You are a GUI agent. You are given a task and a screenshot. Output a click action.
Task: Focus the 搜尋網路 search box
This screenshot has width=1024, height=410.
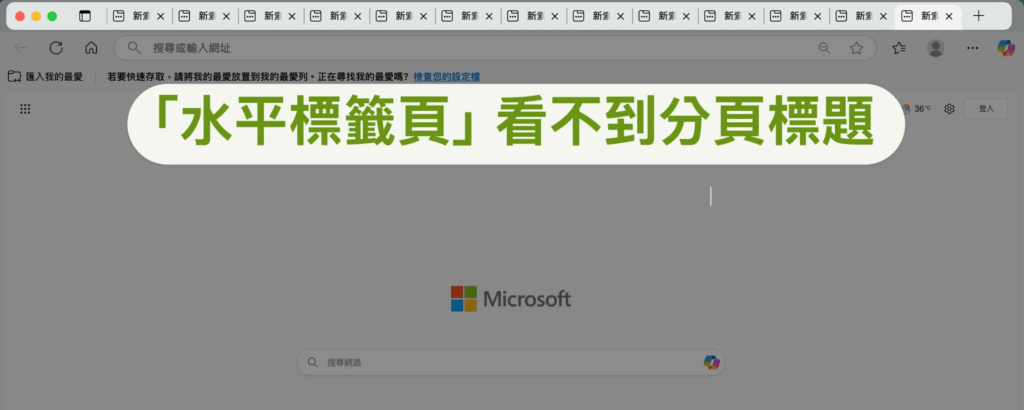(511, 362)
